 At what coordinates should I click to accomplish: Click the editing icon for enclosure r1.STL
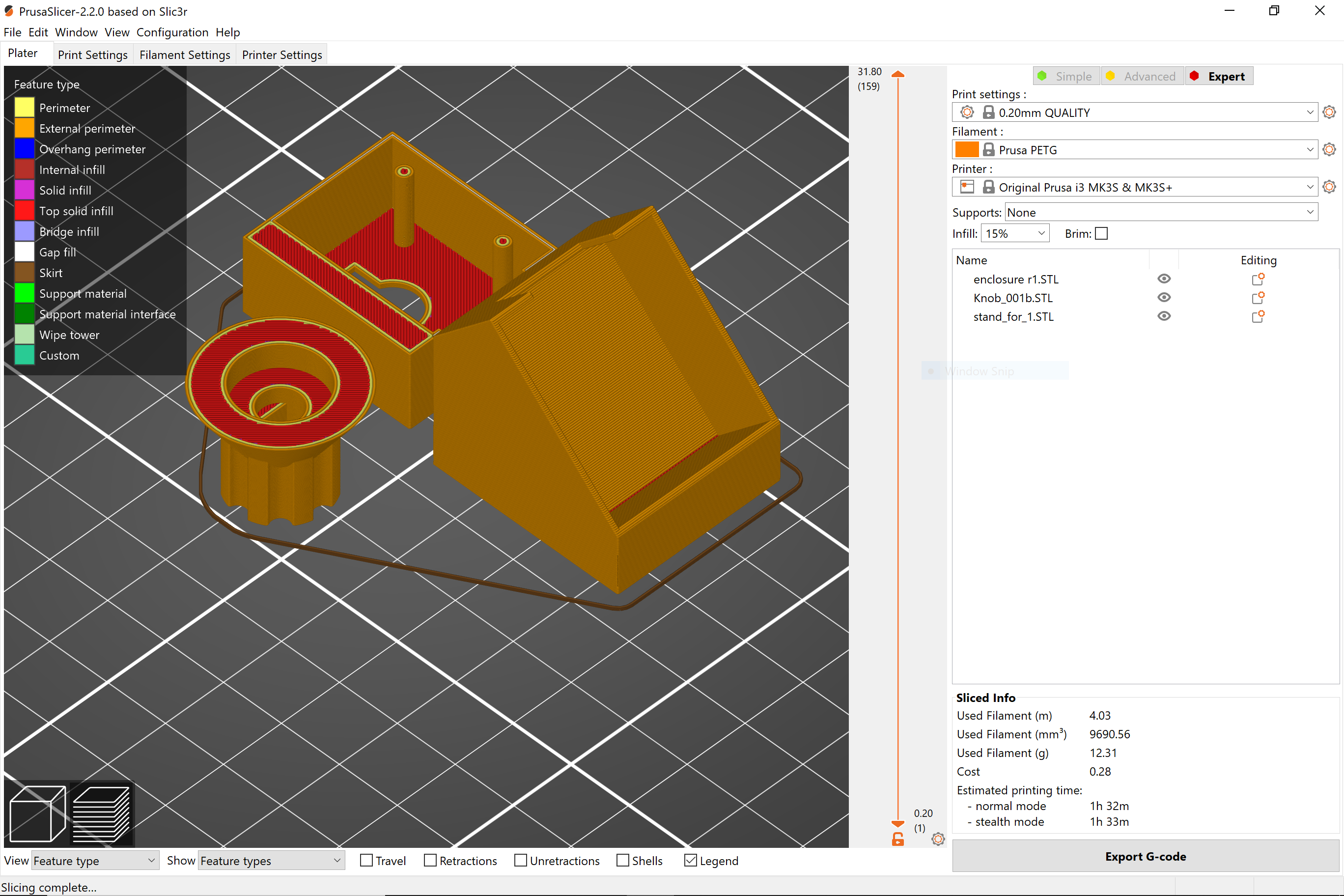coord(1259,279)
